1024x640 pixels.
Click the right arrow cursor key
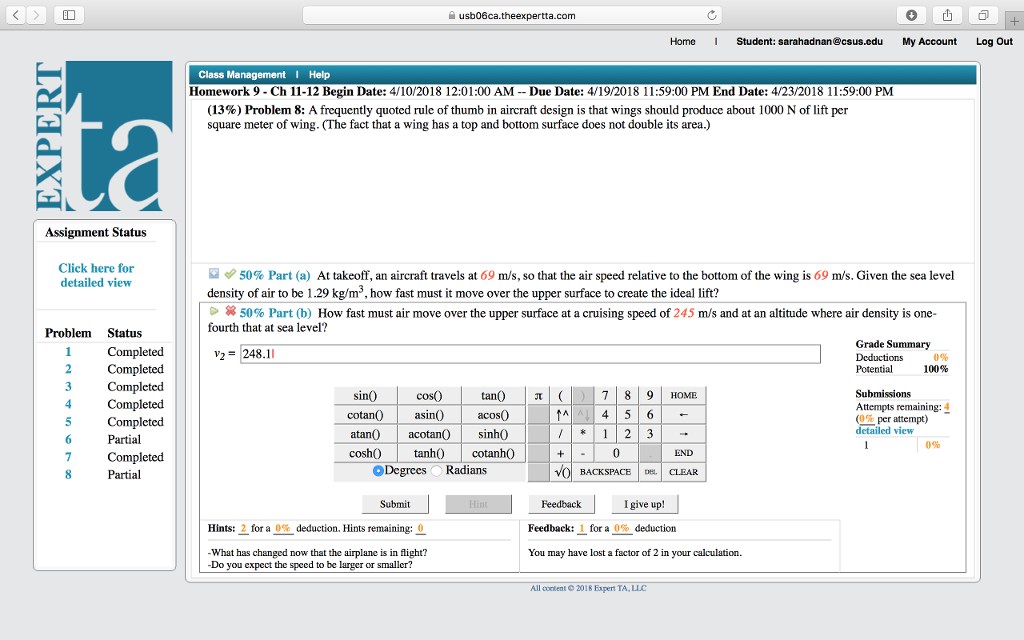[x=683, y=434]
